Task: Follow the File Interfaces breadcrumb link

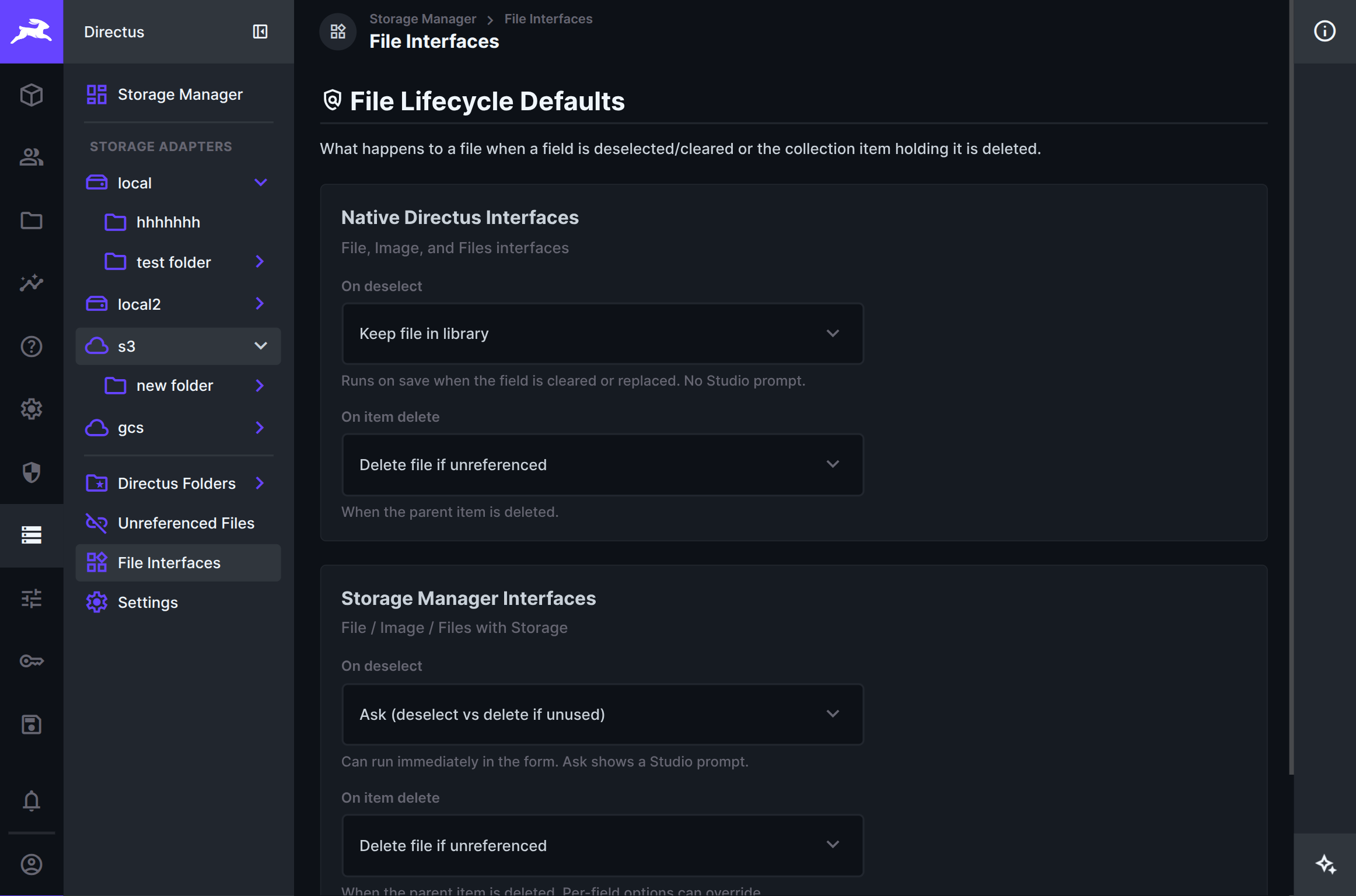Action: [548, 19]
